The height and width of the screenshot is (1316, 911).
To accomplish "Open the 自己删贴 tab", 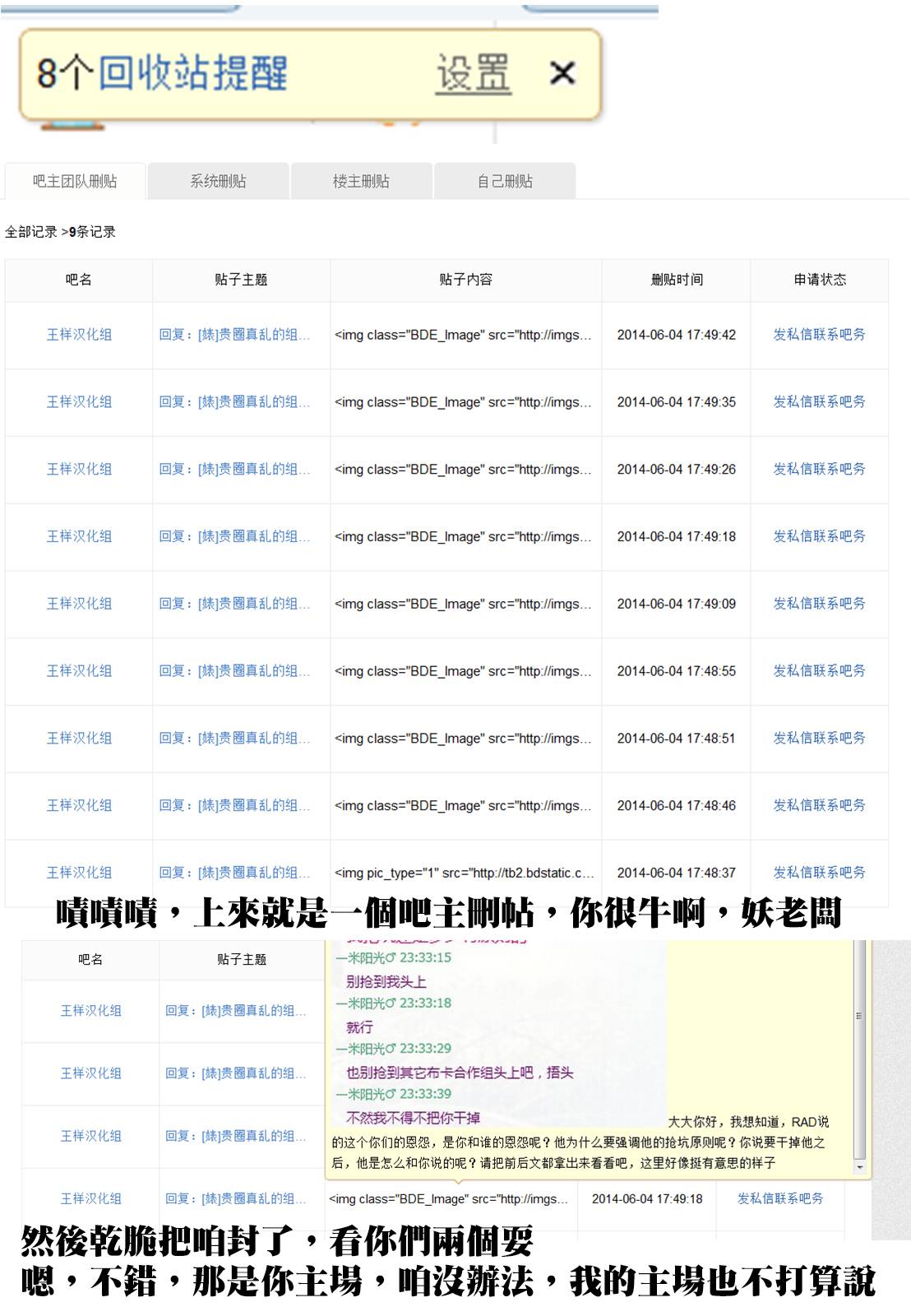I will (505, 181).
